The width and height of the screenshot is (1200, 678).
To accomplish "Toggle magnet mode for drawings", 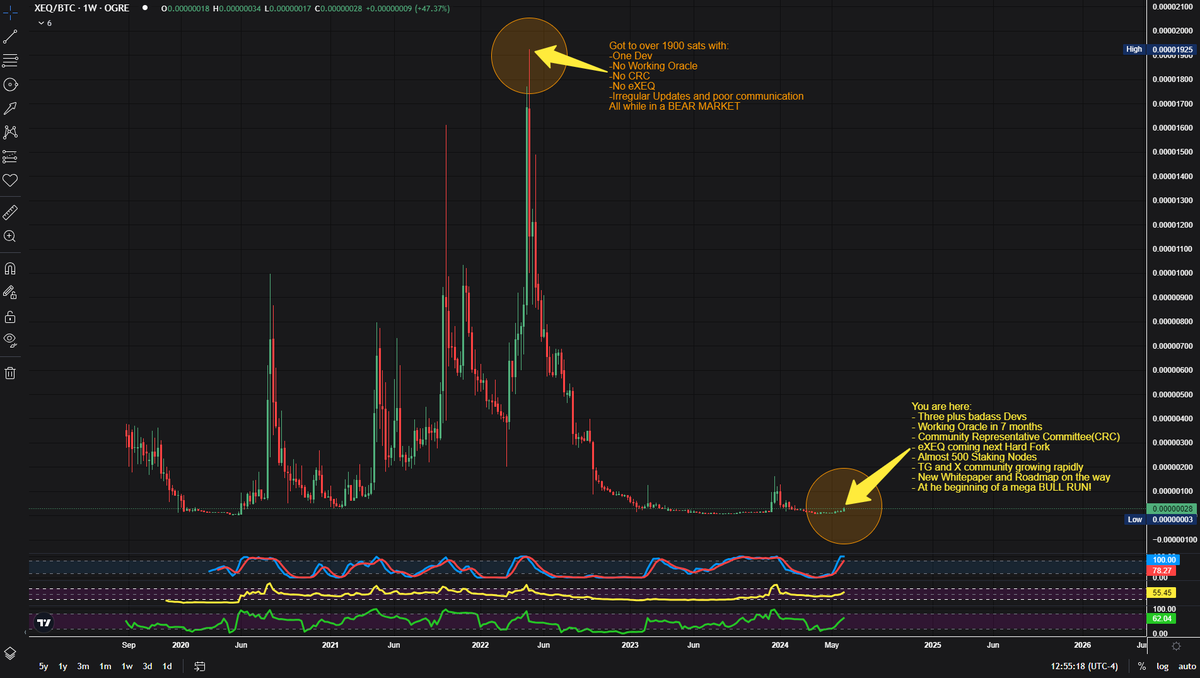I will (x=10, y=269).
